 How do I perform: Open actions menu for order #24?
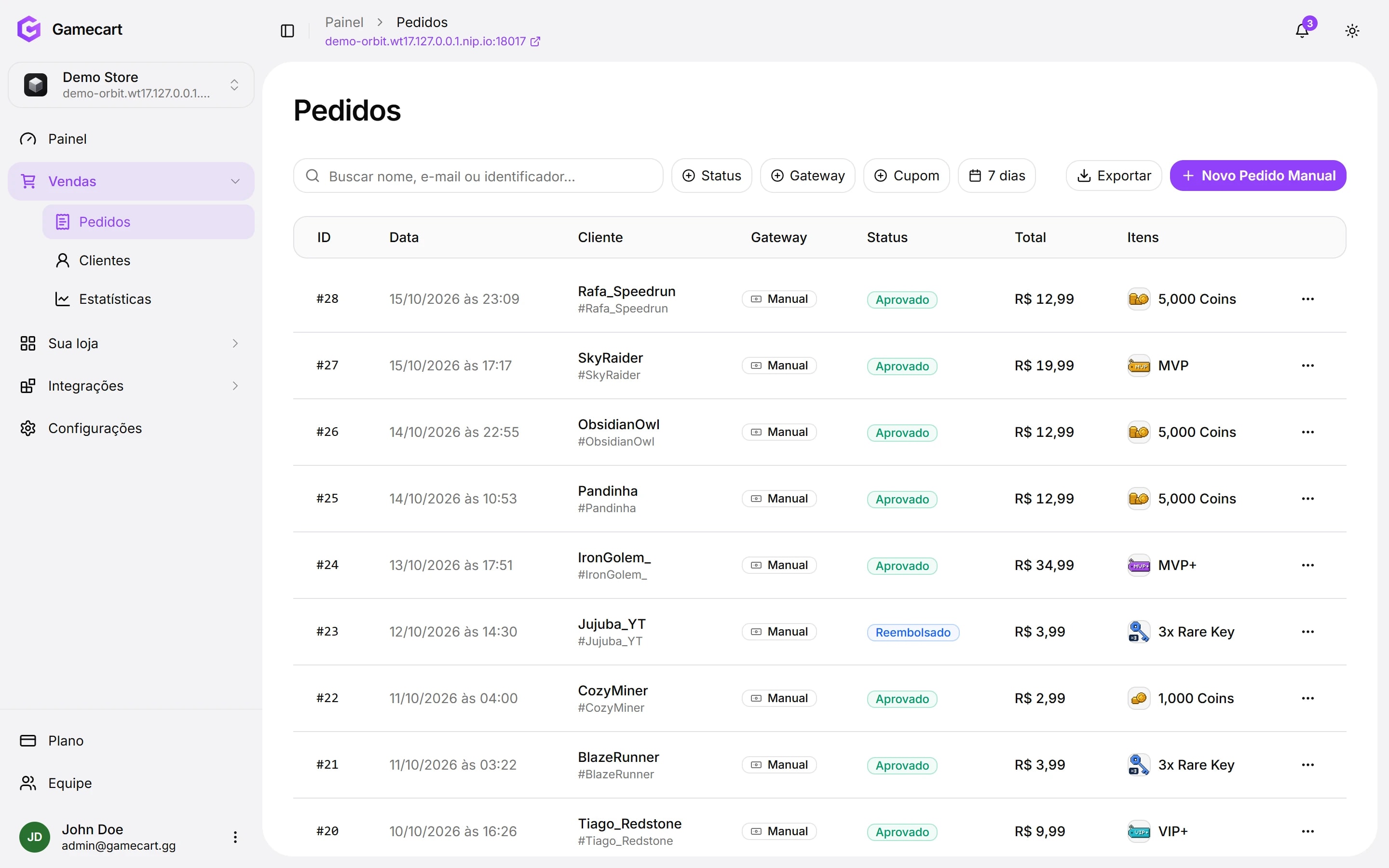(x=1307, y=566)
